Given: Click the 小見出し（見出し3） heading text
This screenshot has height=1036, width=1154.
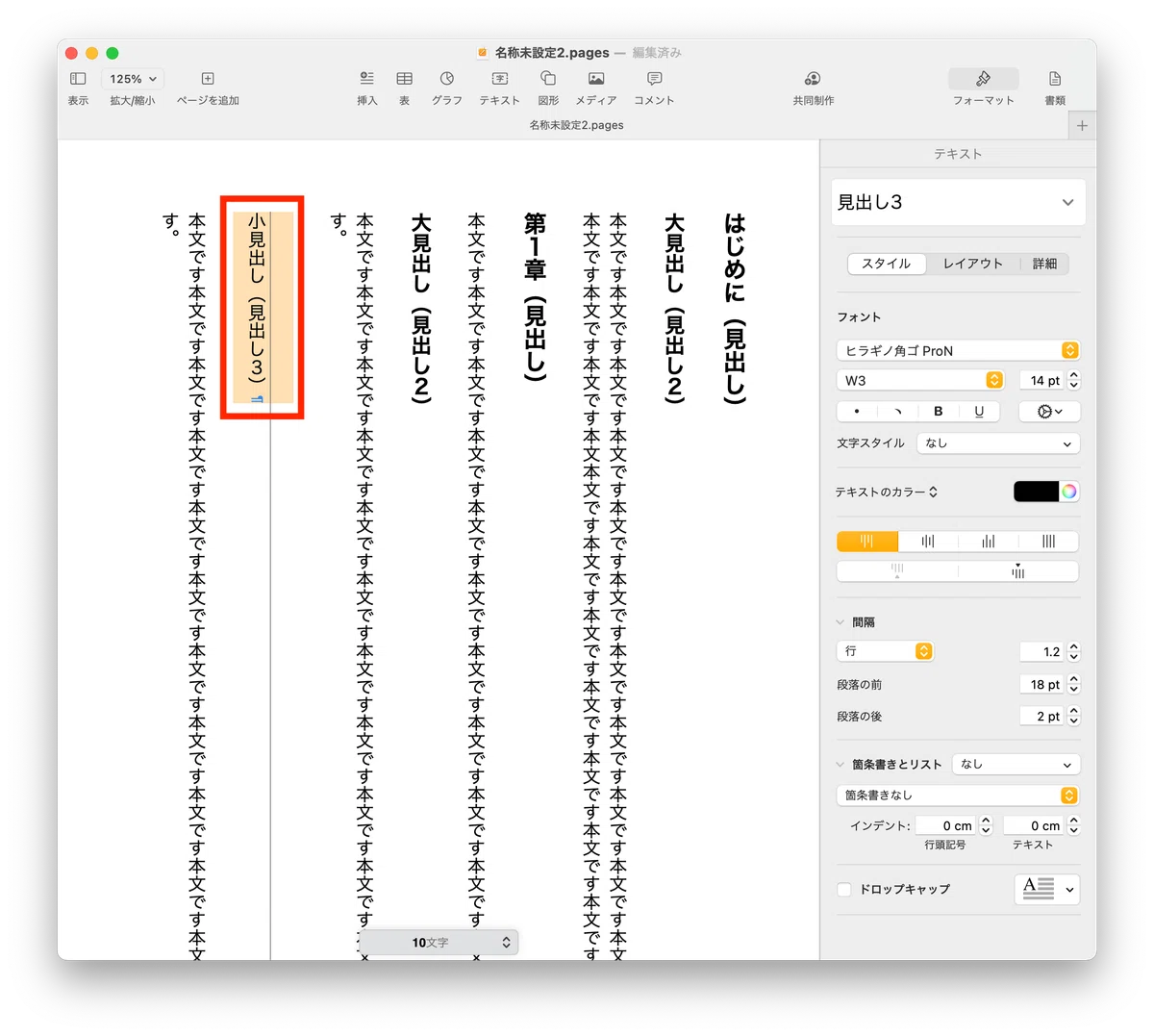Looking at the screenshot, I should pyautogui.click(x=257, y=299).
